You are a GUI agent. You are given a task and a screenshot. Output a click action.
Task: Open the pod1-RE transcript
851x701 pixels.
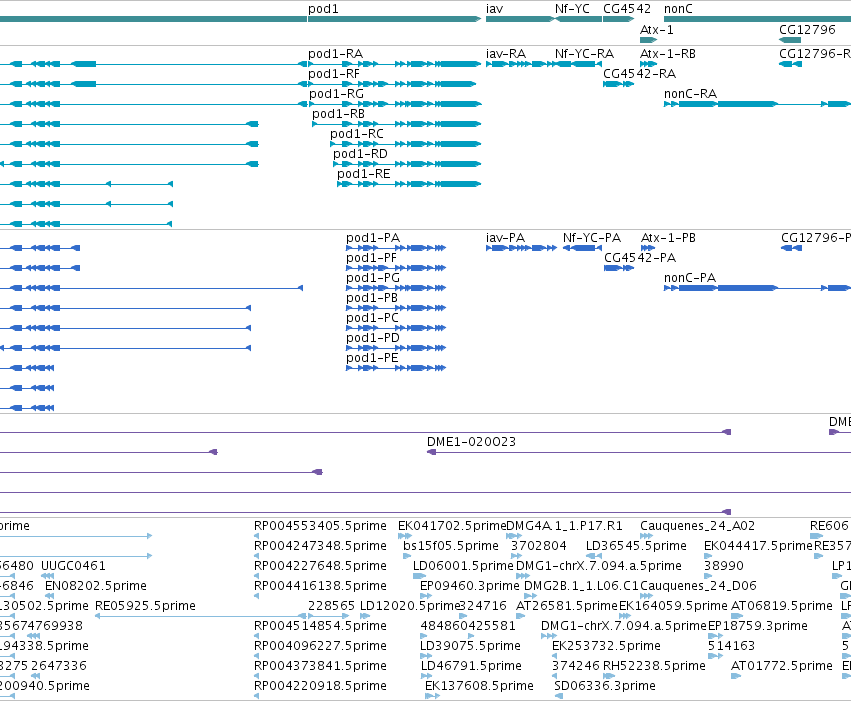pos(364,174)
